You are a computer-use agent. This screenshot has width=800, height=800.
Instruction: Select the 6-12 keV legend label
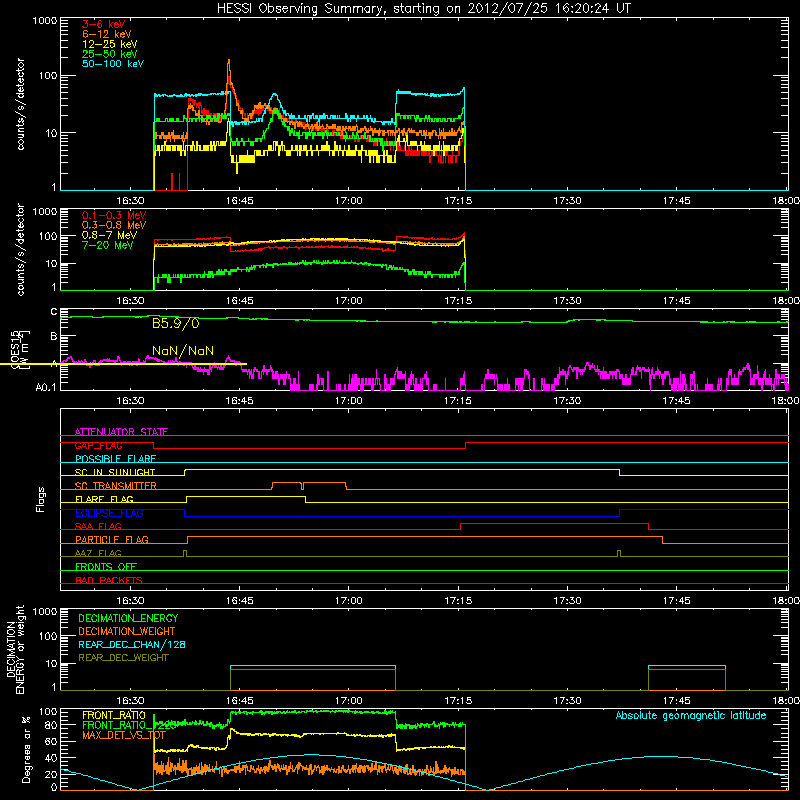(107, 34)
